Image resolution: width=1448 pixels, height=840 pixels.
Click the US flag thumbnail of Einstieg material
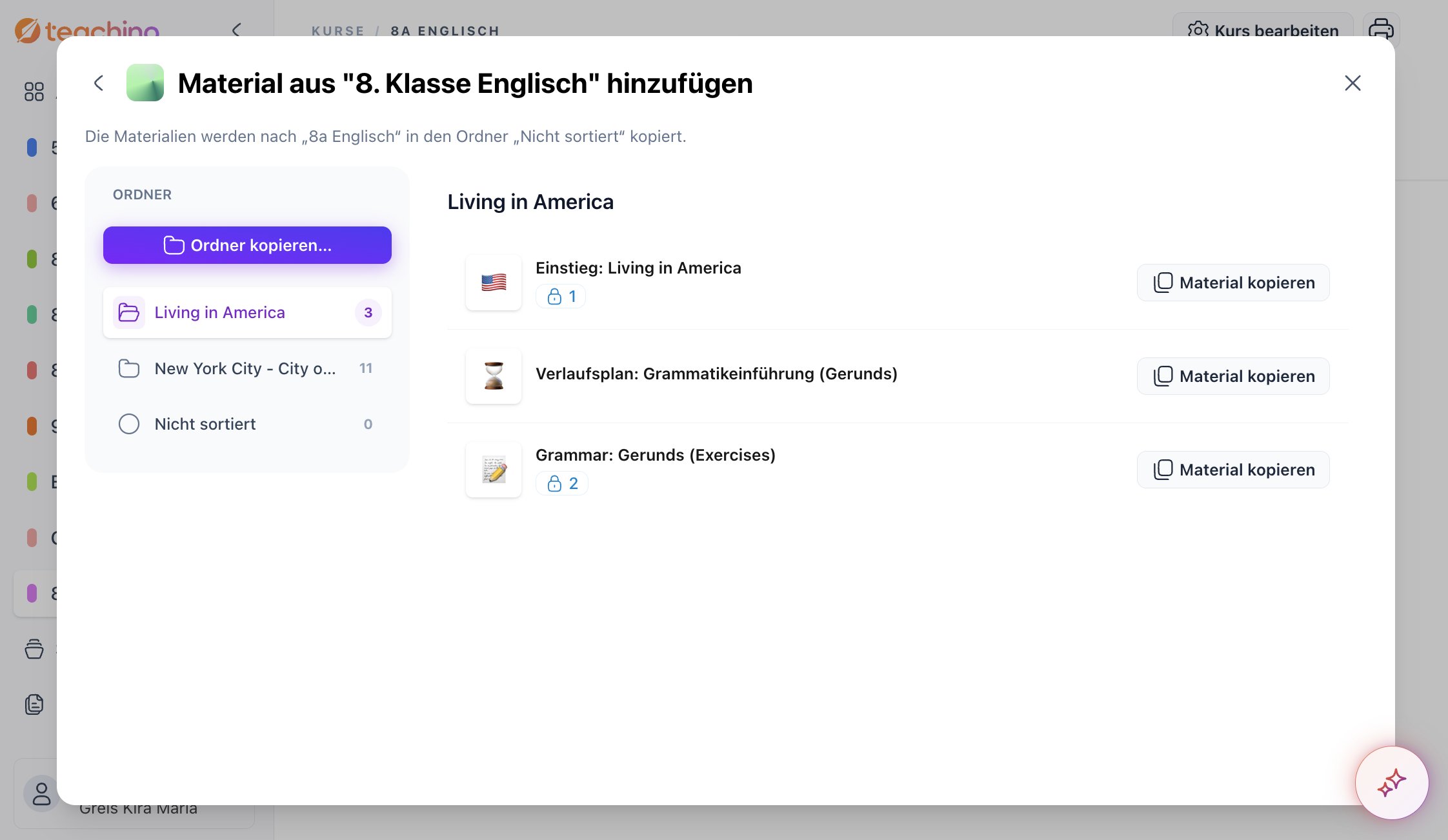coord(494,283)
